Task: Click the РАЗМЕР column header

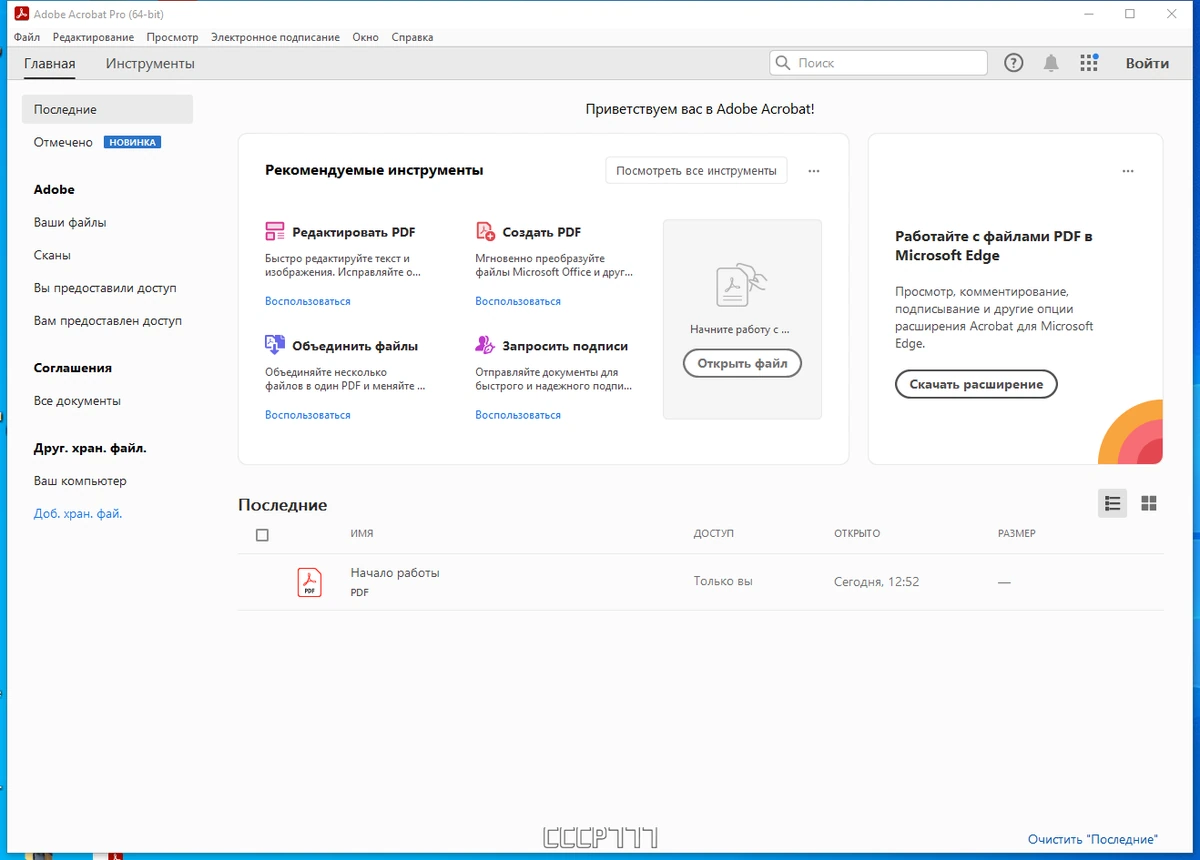Action: click(x=1017, y=534)
